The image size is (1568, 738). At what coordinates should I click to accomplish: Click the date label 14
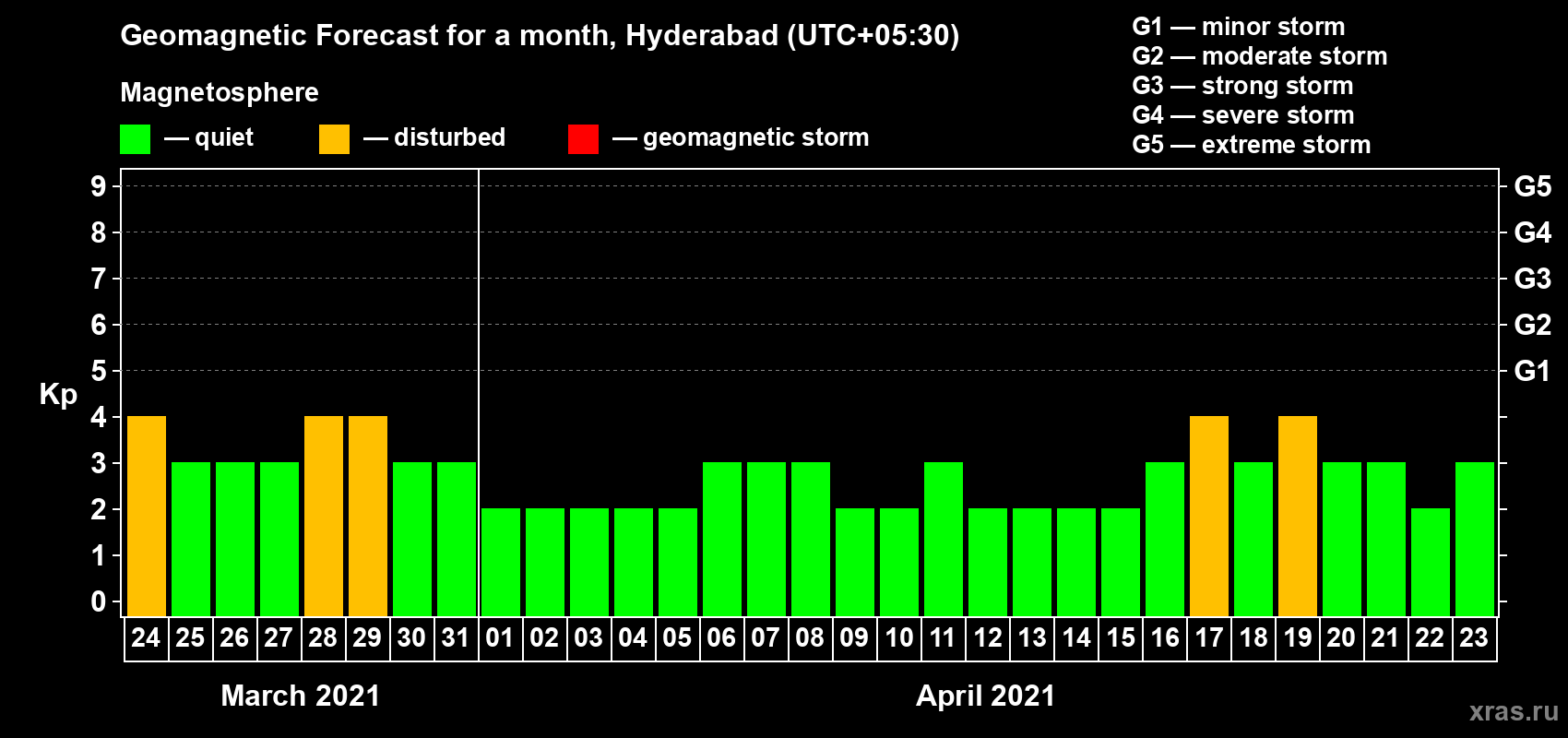pyautogui.click(x=1075, y=637)
